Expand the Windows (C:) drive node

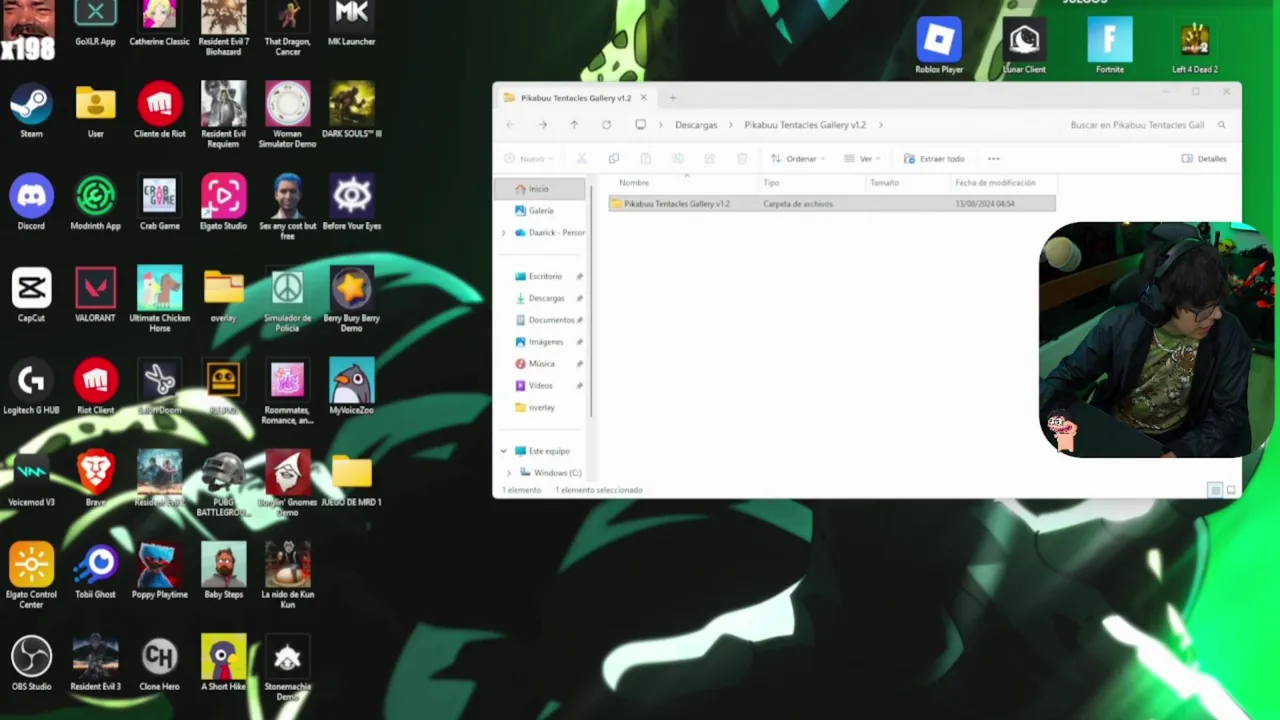(x=509, y=473)
